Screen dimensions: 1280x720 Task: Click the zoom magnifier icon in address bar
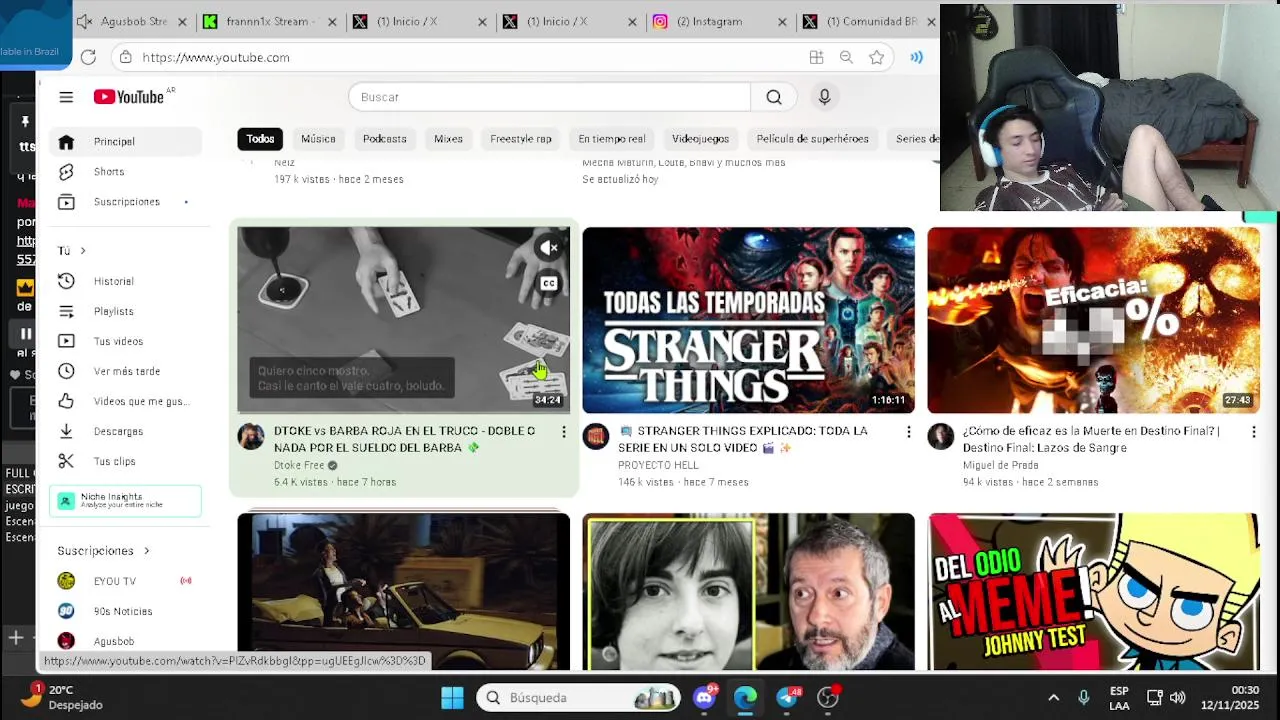click(x=846, y=57)
